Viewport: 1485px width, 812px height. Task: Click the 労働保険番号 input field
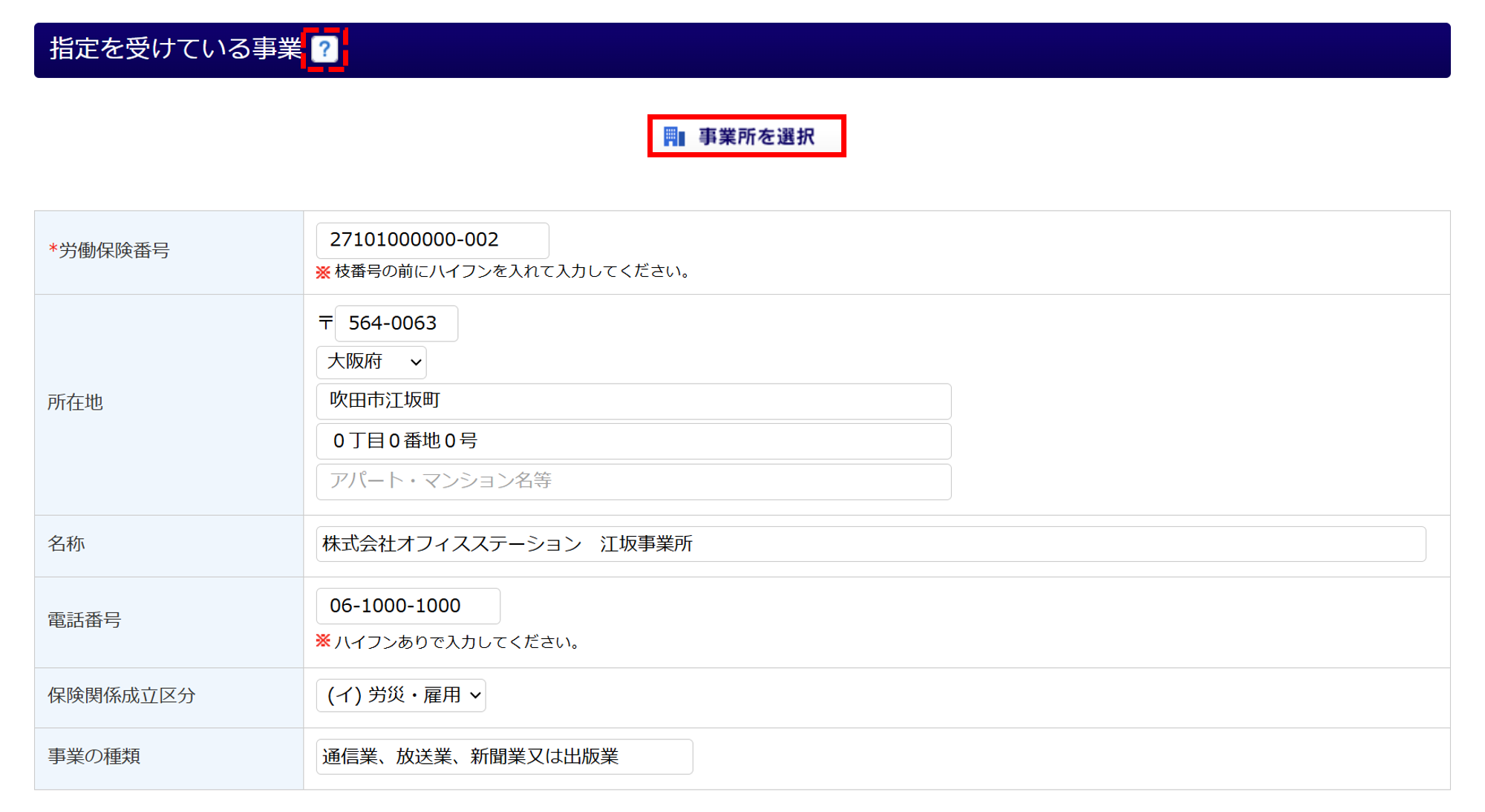point(432,240)
